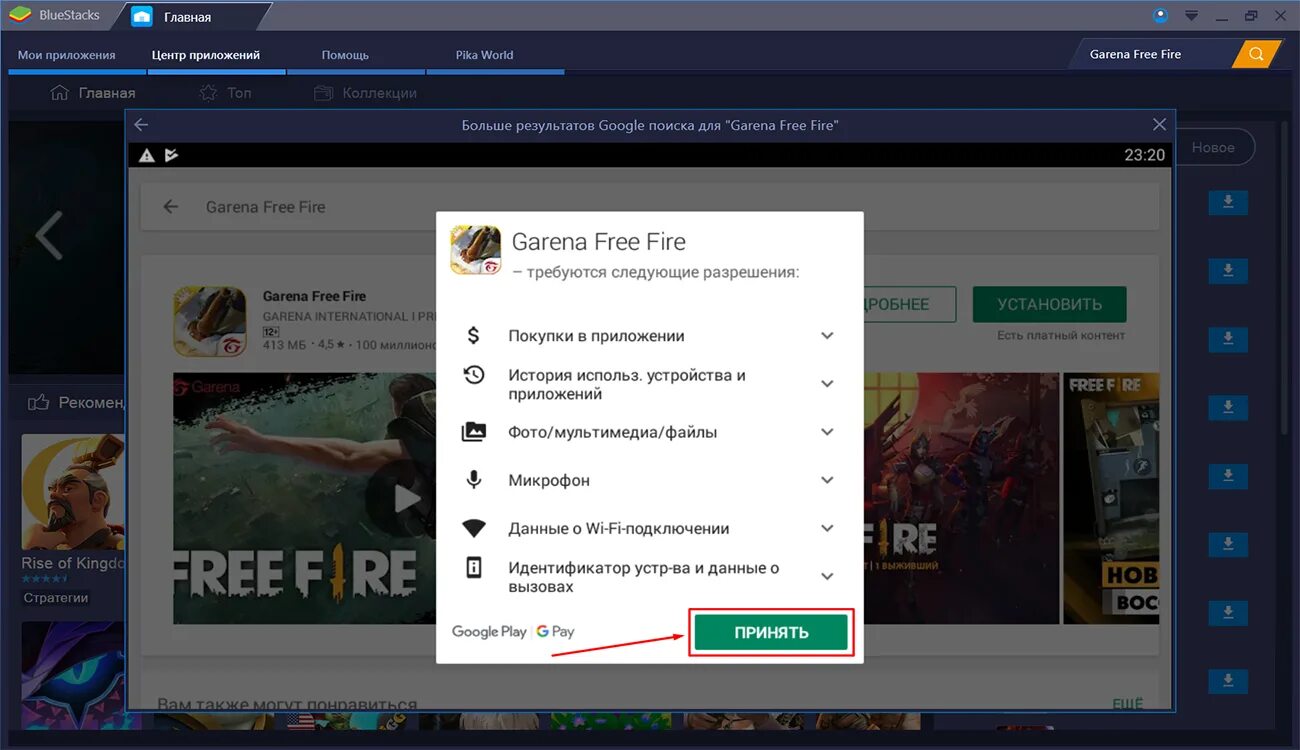Expand the Фото/мультимедиа/файлы permission
The image size is (1300, 750).
(x=827, y=432)
